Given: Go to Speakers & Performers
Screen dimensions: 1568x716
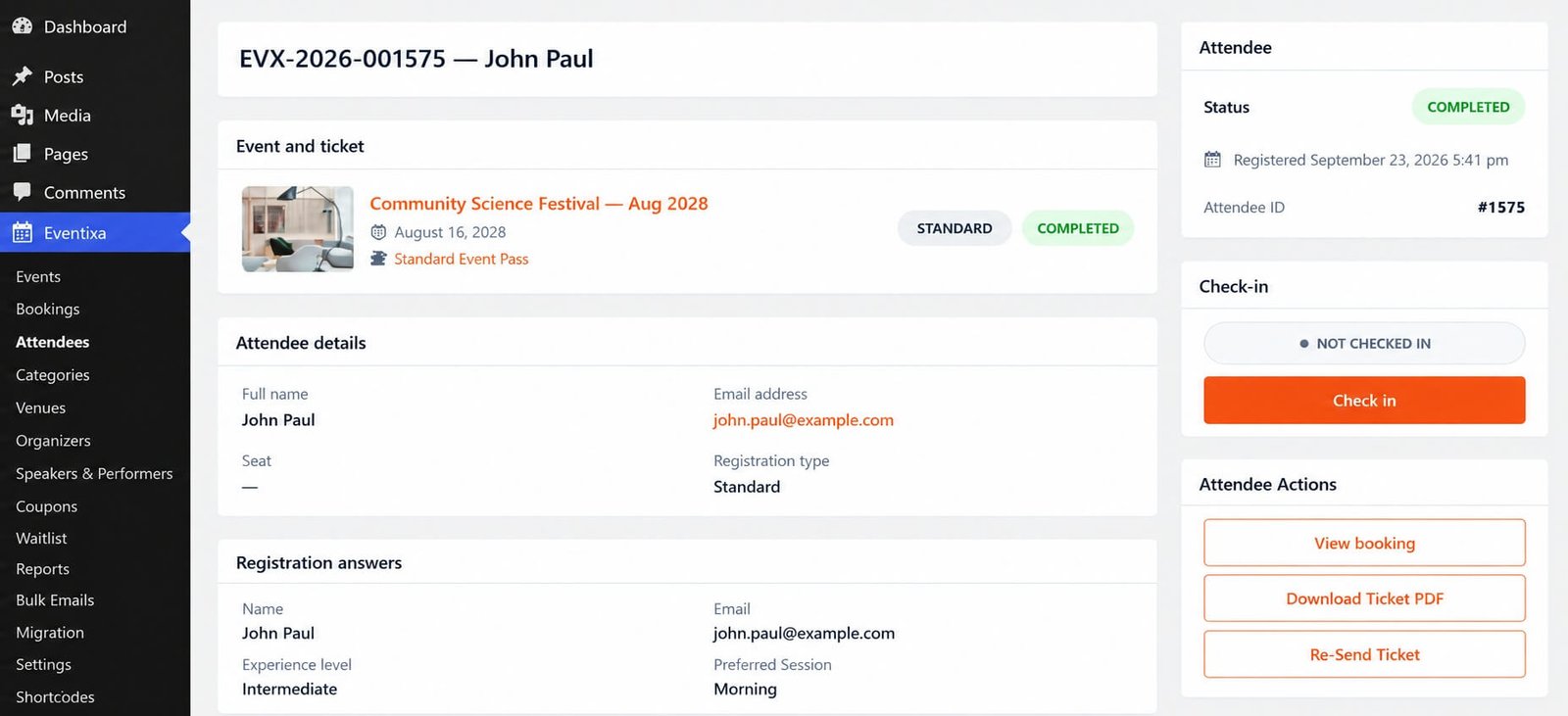Looking at the screenshot, I should click(94, 473).
